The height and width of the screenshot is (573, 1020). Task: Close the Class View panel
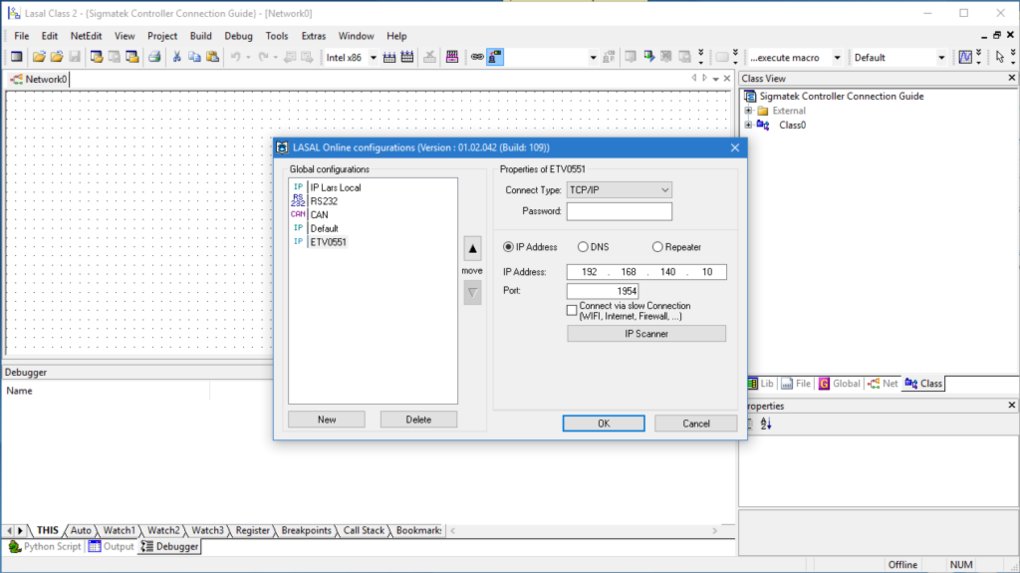1012,78
